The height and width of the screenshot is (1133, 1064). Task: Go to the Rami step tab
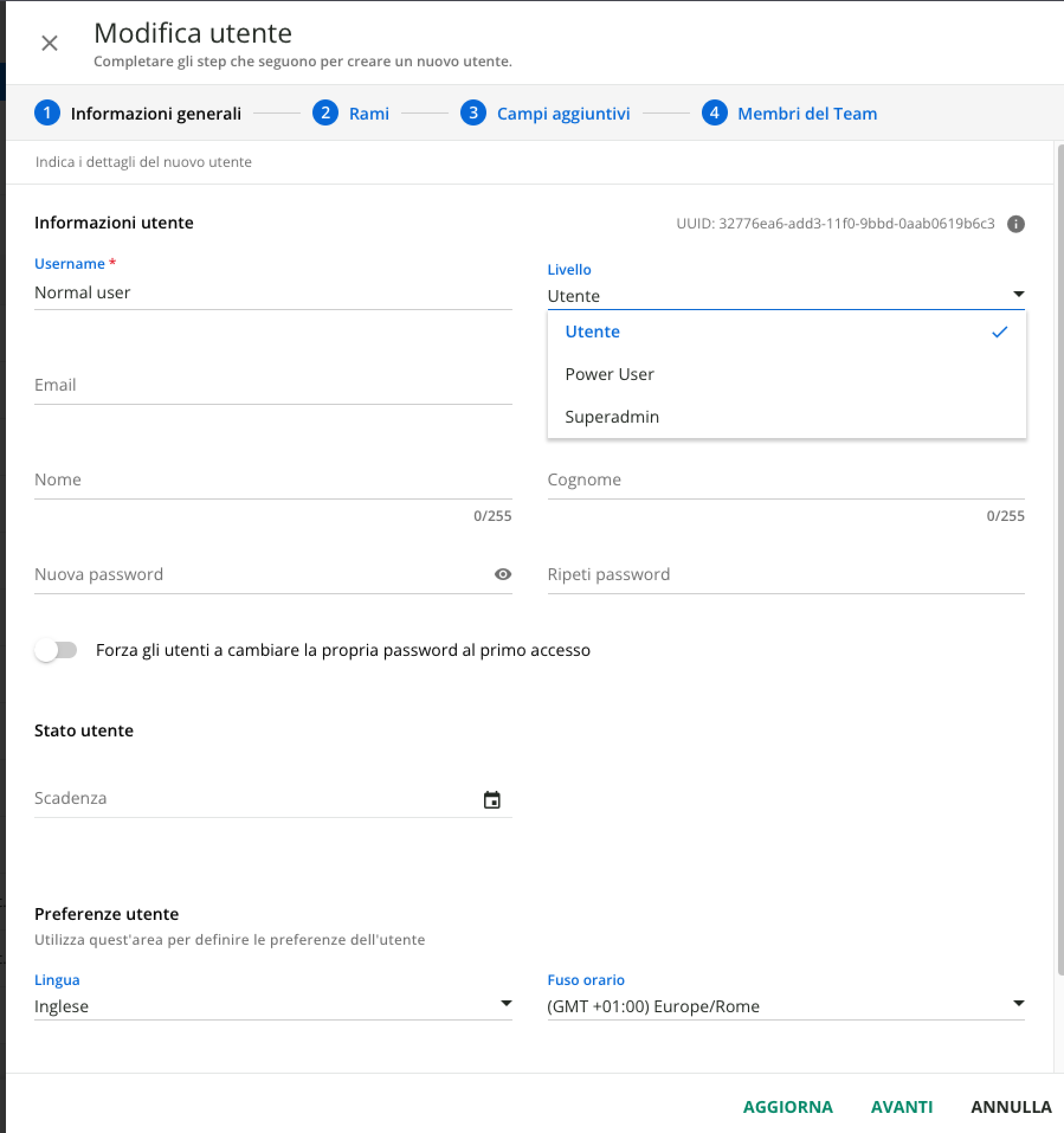pyautogui.click(x=369, y=114)
